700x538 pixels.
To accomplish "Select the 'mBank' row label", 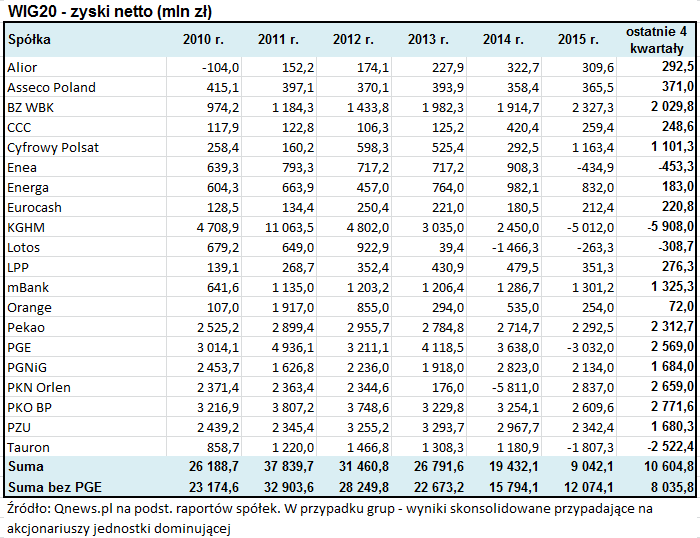I will tap(29, 287).
